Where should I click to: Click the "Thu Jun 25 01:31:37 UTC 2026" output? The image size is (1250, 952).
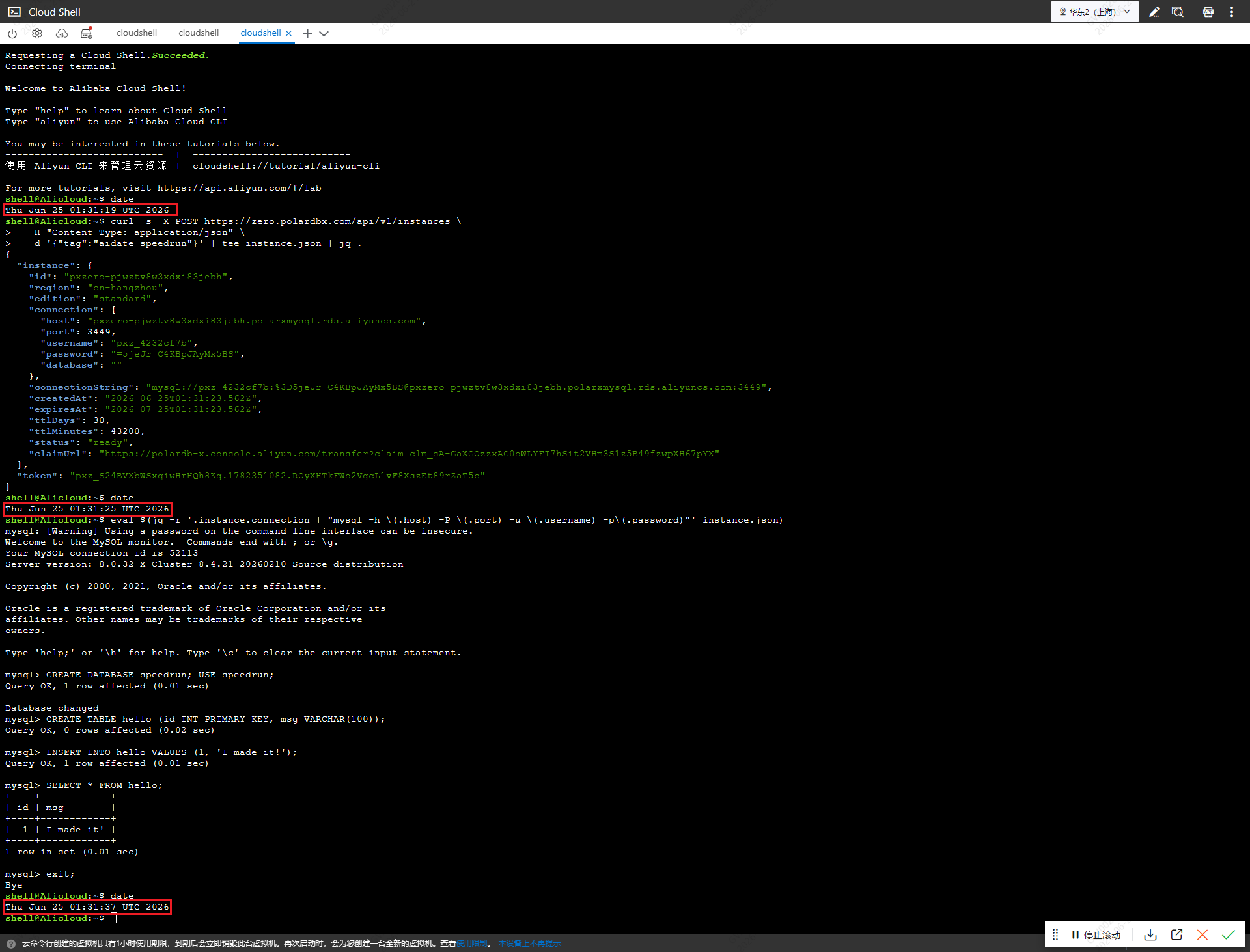(87, 907)
